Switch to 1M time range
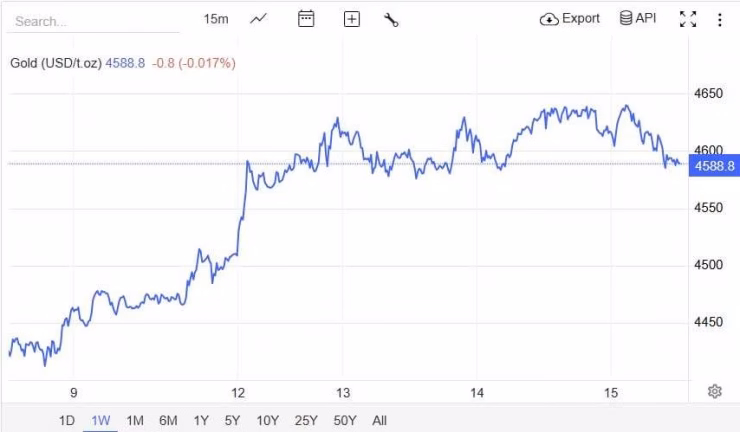740x432 pixels. pyautogui.click(x=135, y=420)
